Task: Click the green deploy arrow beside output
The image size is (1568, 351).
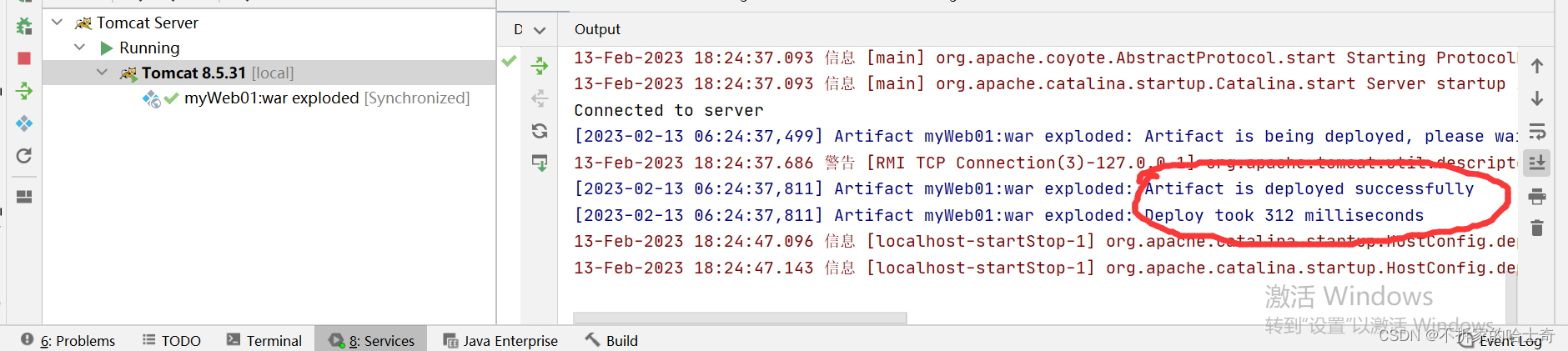Action: click(540, 66)
